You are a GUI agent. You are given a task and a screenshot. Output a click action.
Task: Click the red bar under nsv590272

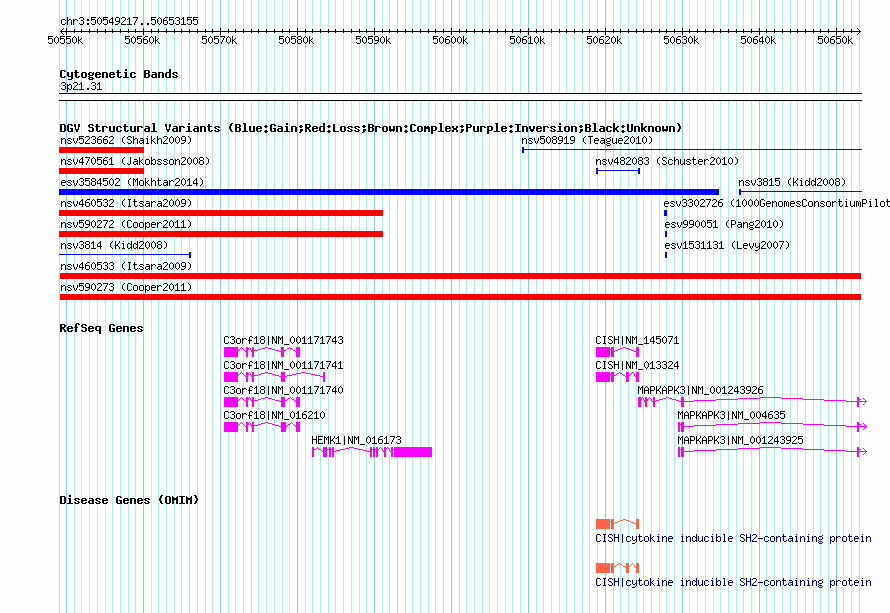(221, 234)
